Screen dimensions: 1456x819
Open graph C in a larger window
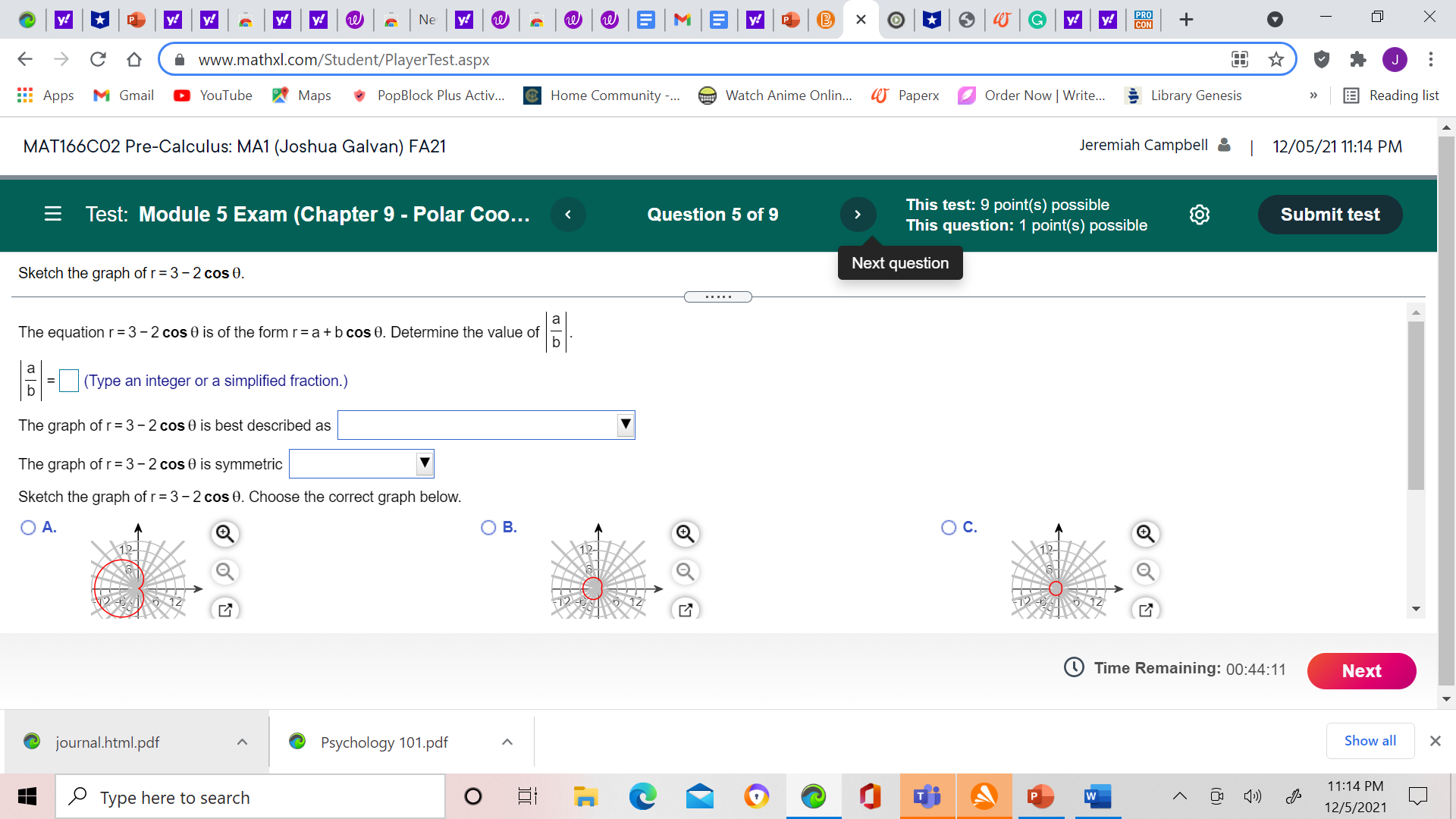(x=1145, y=609)
